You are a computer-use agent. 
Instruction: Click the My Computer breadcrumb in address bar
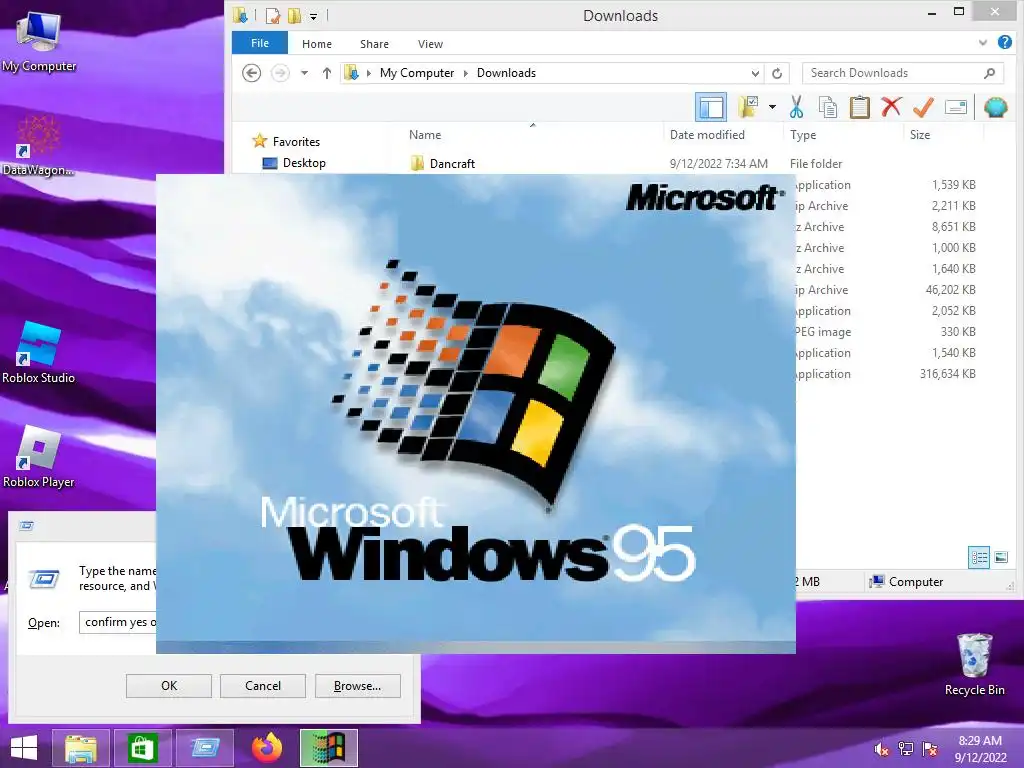click(x=417, y=73)
